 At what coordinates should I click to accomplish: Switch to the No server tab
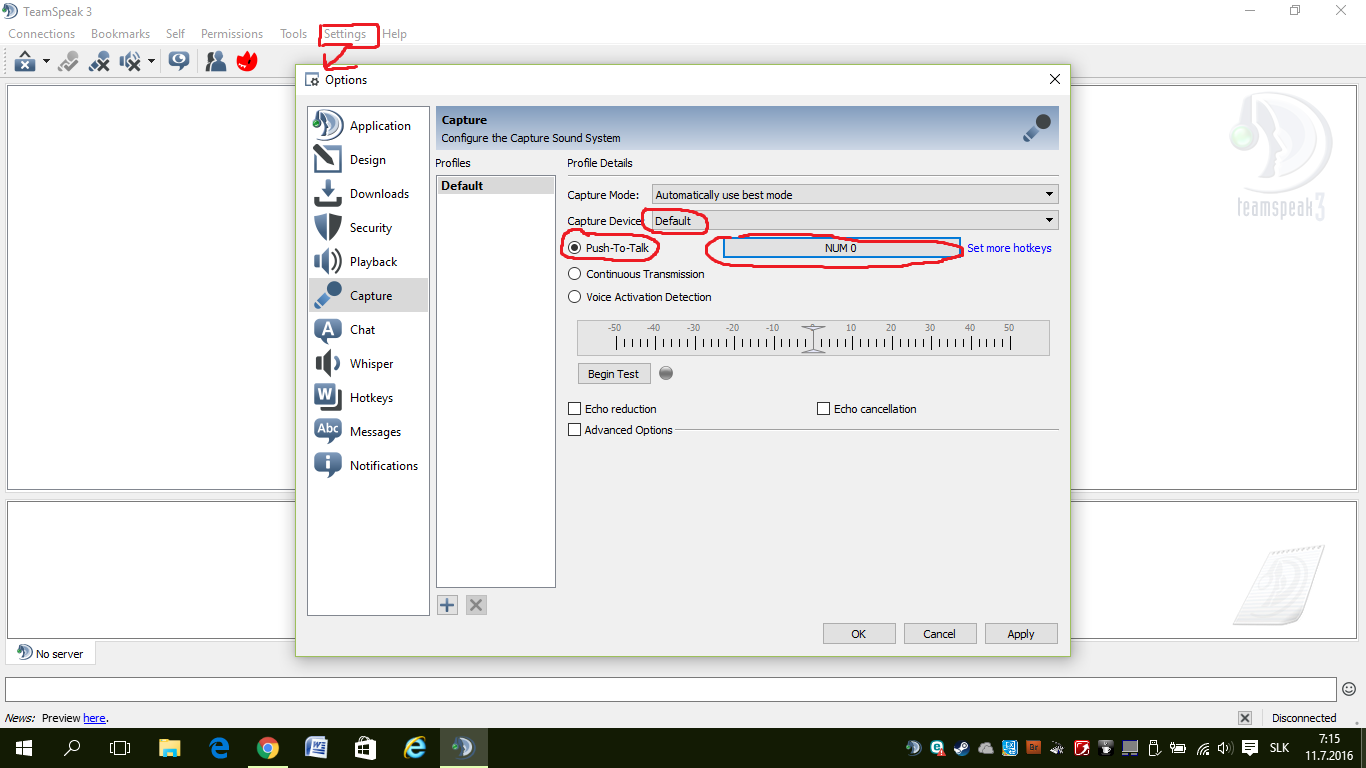tap(51, 653)
